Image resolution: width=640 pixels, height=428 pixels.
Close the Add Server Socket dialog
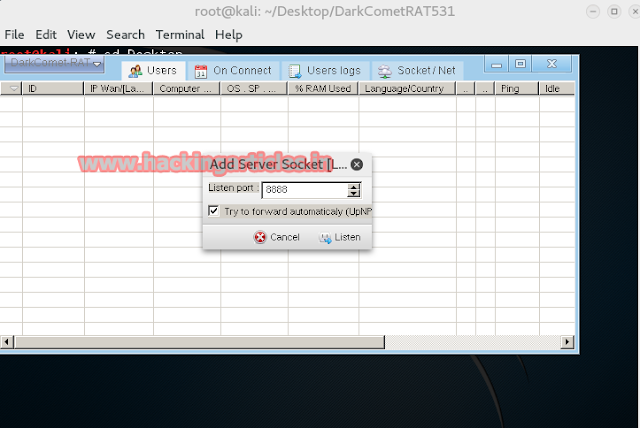357,164
